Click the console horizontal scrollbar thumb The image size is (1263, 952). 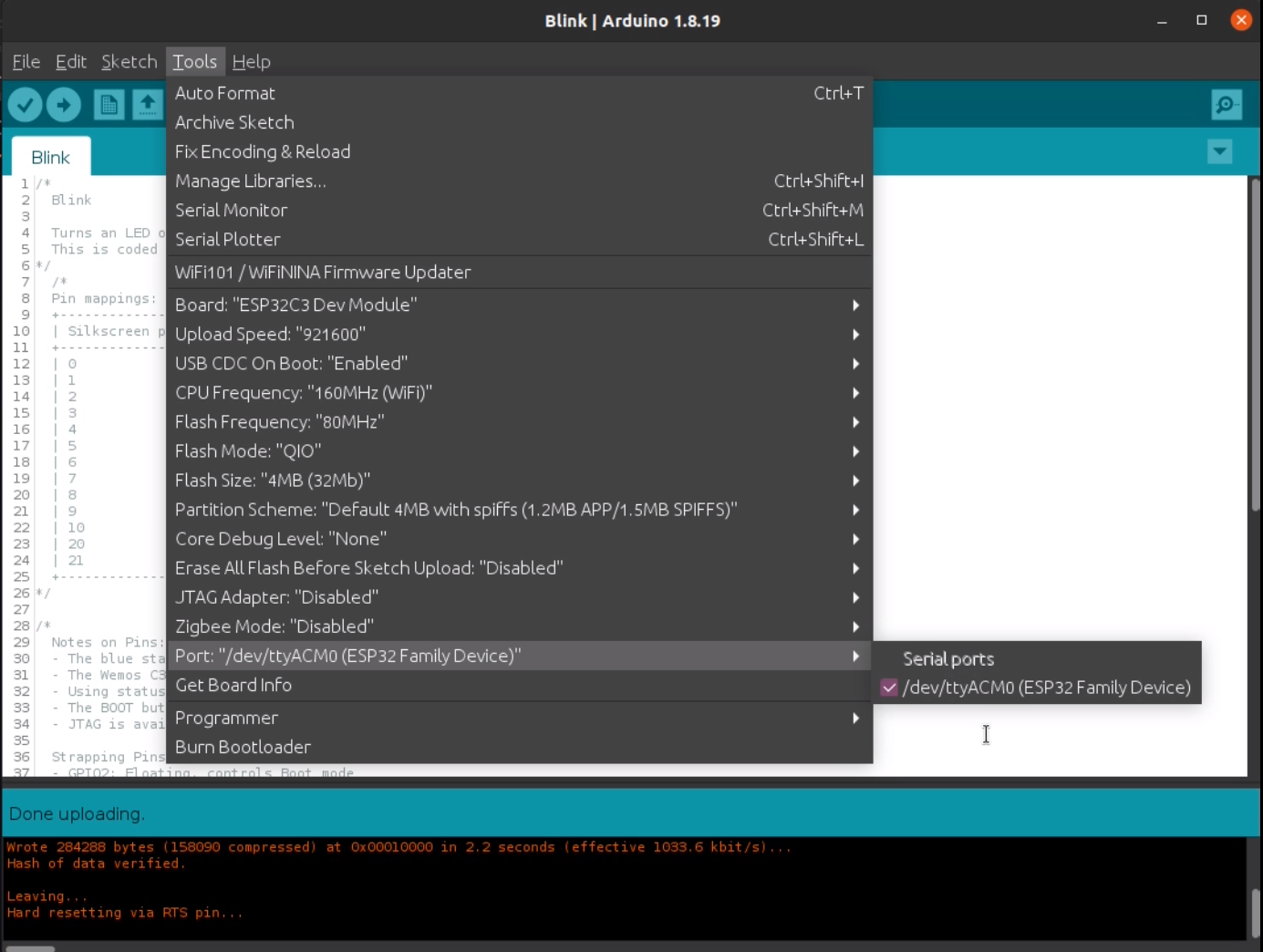pyautogui.click(x=30, y=948)
